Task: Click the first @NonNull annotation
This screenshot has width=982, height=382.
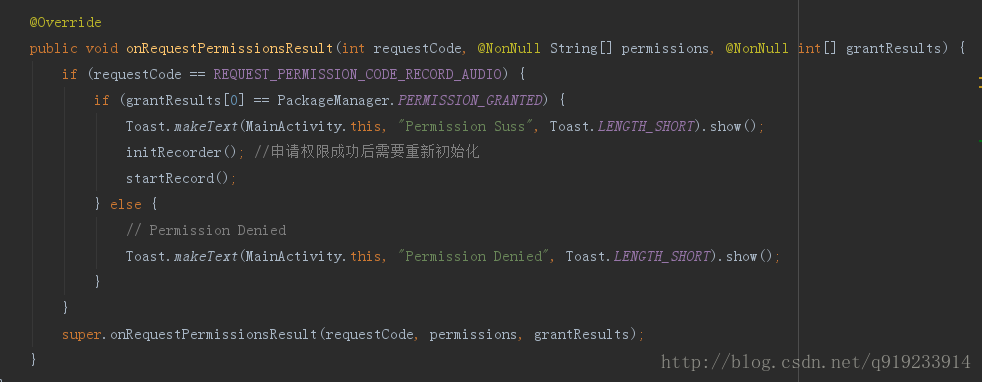Action: 509,48
